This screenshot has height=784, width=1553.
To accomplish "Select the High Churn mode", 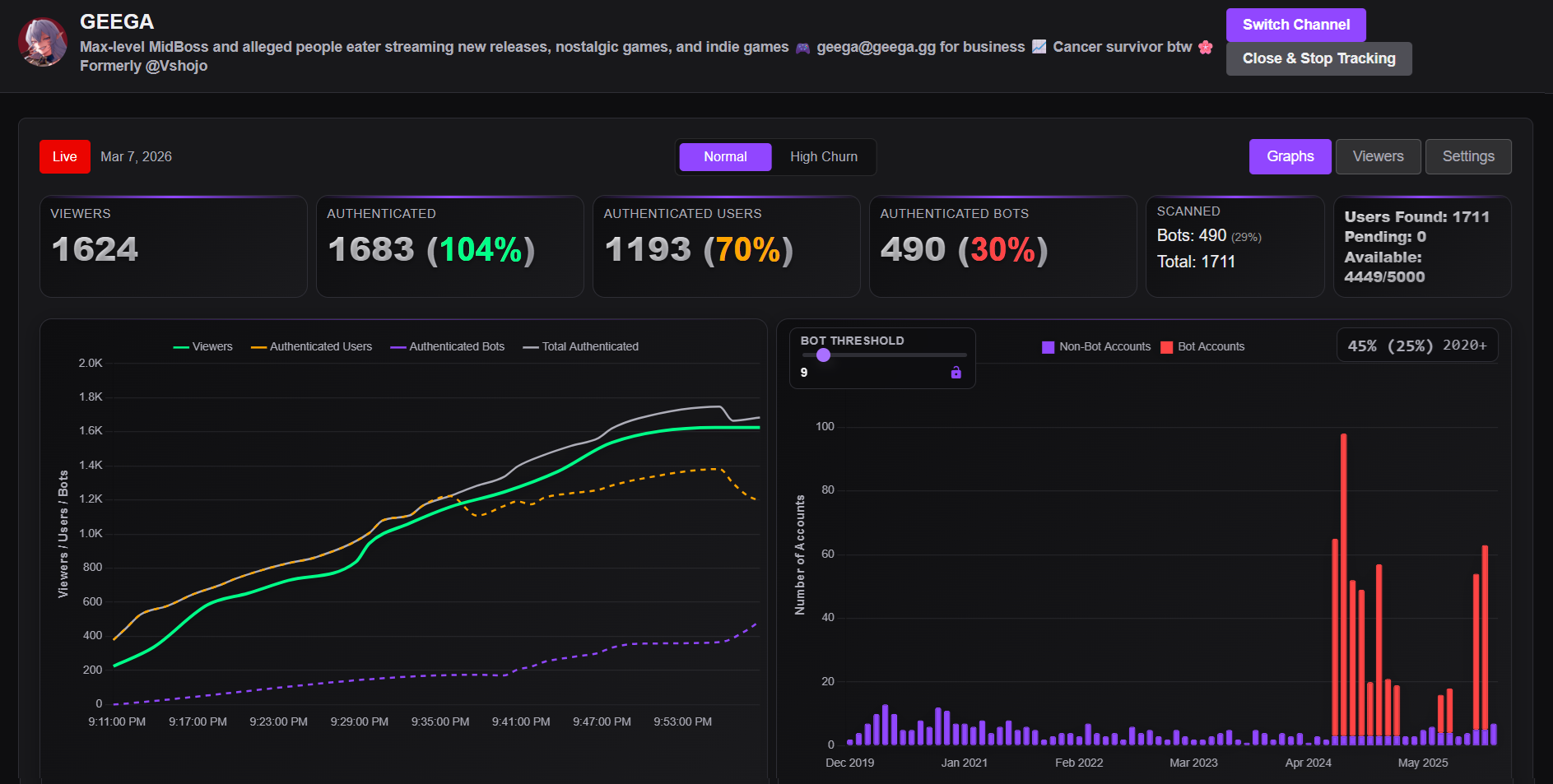I will [824, 157].
